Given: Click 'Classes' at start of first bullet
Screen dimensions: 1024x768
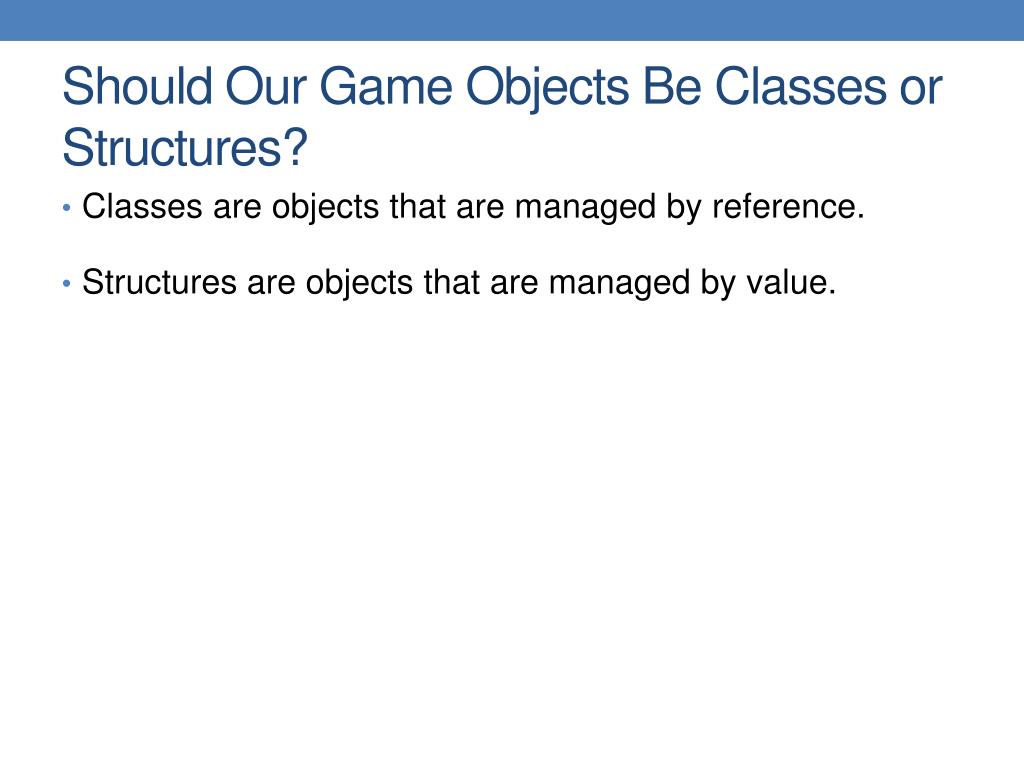Looking at the screenshot, I should coord(142,207).
